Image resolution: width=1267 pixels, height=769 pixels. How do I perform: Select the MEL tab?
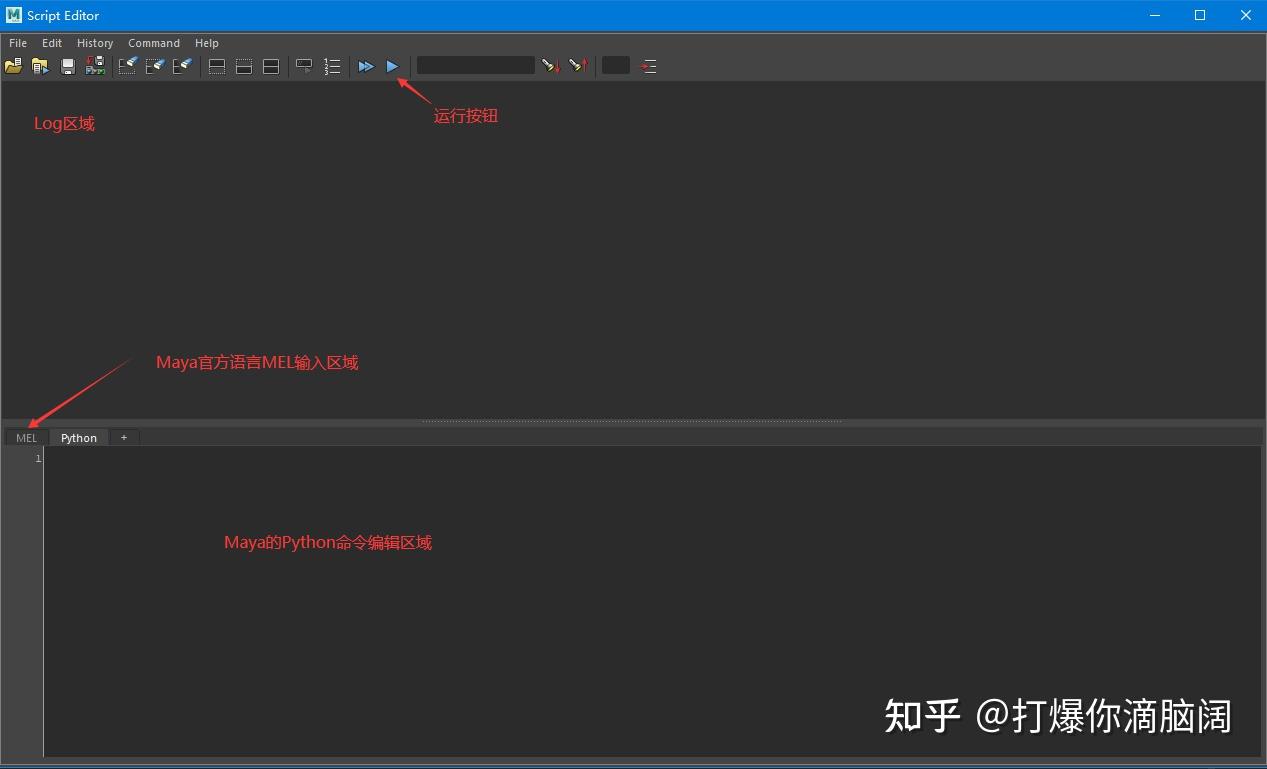[25, 437]
